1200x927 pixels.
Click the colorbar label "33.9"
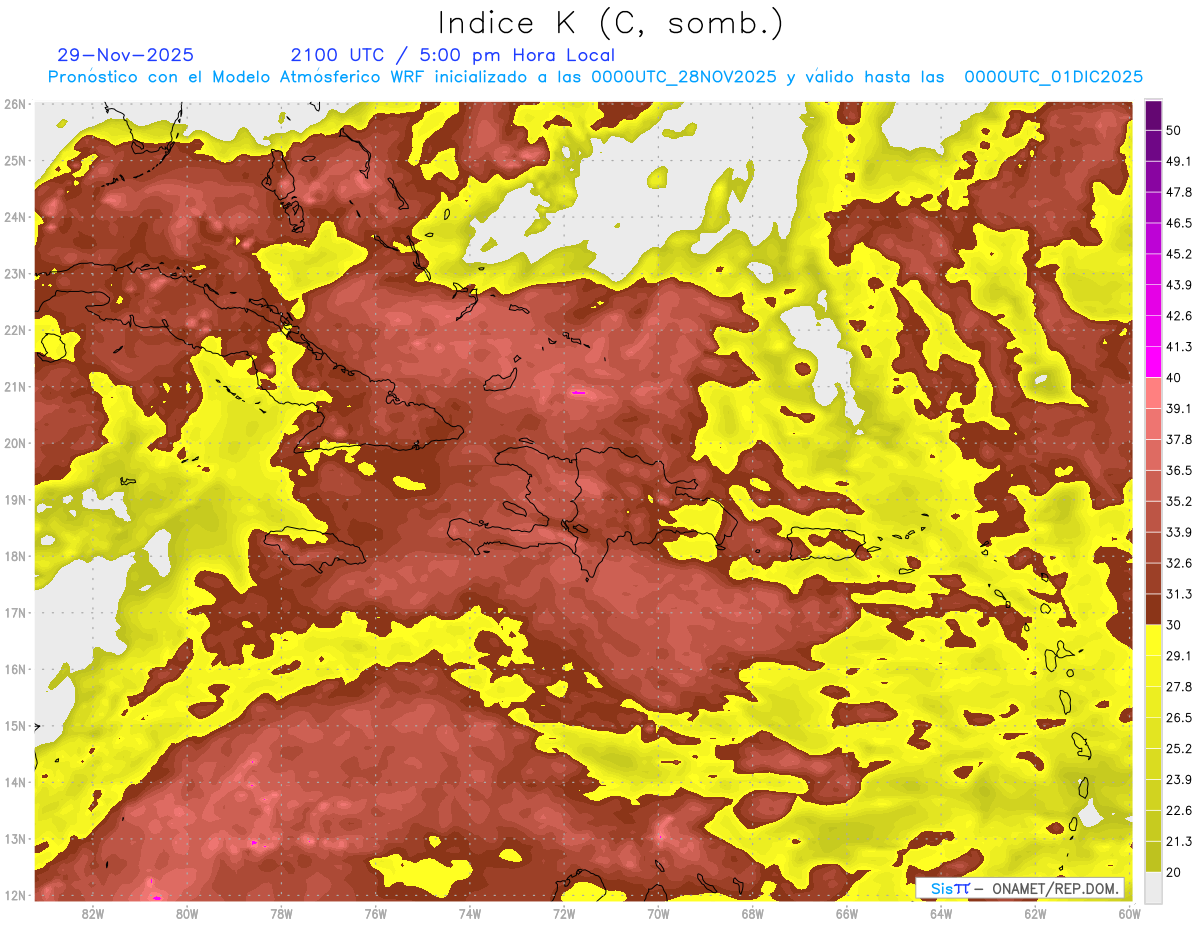[1179, 532]
